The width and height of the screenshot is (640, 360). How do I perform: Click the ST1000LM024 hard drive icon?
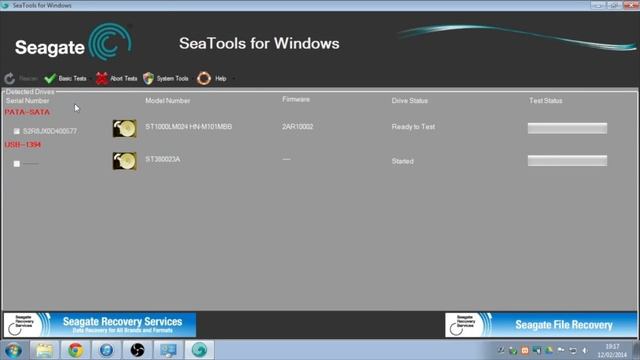point(124,129)
